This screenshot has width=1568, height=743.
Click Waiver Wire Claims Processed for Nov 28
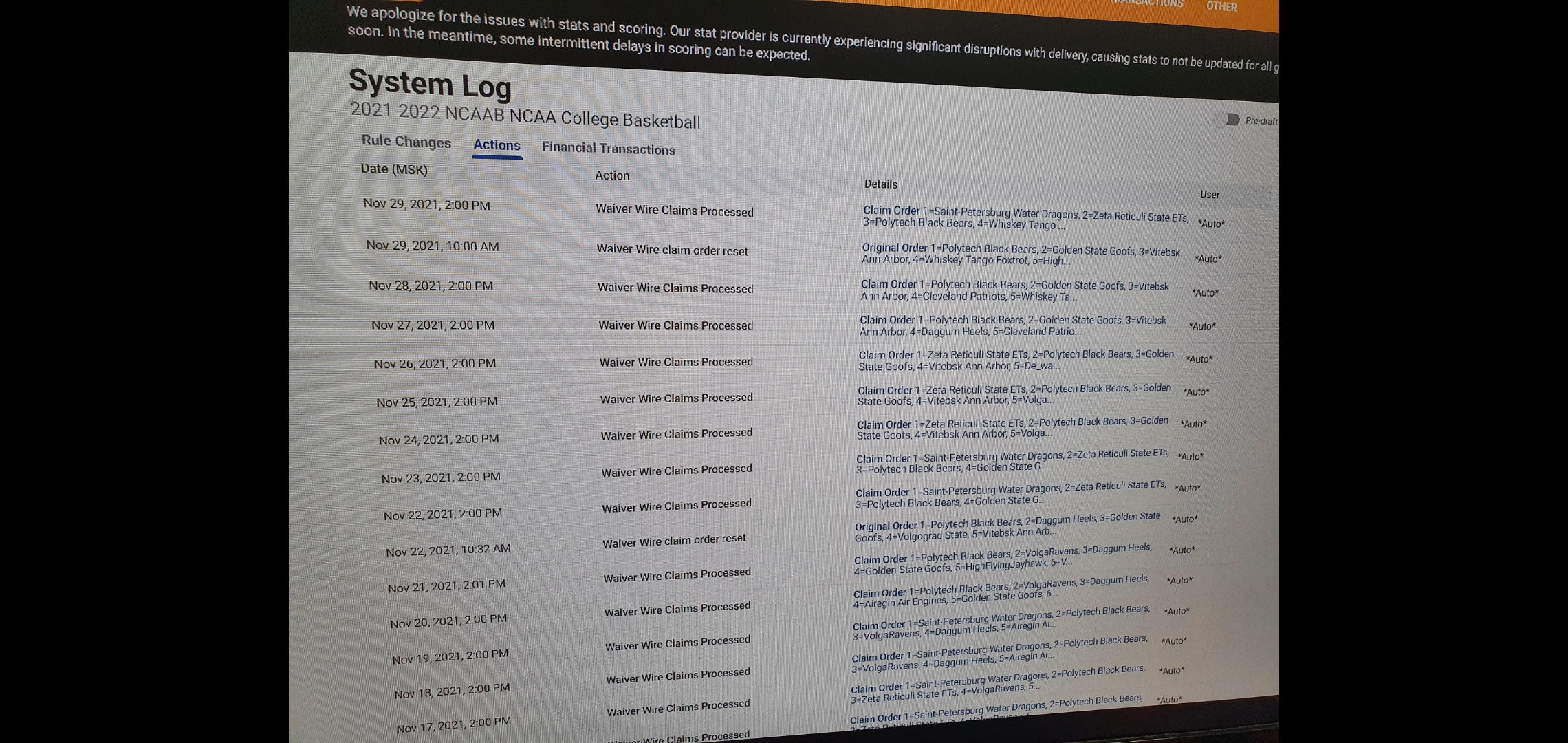point(675,288)
